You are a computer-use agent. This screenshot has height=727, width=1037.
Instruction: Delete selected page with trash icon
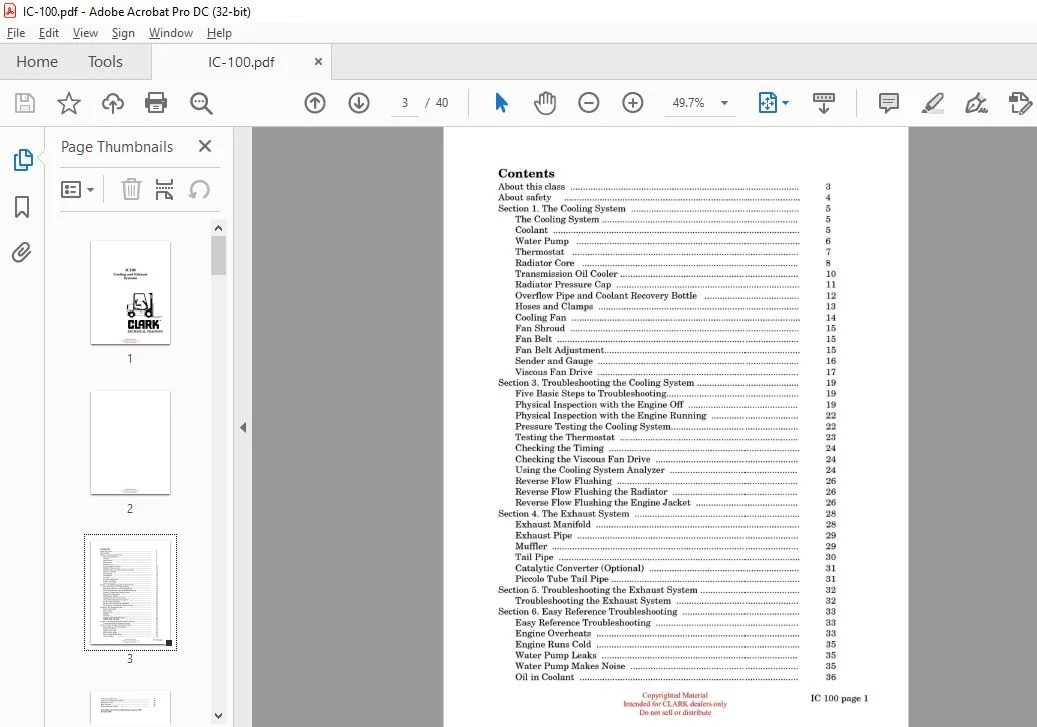point(131,190)
